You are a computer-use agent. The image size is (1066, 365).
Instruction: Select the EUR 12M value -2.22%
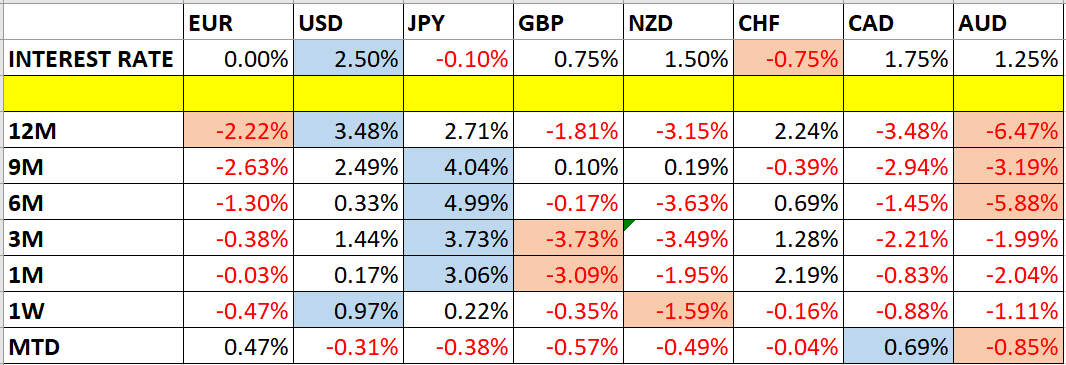237,131
